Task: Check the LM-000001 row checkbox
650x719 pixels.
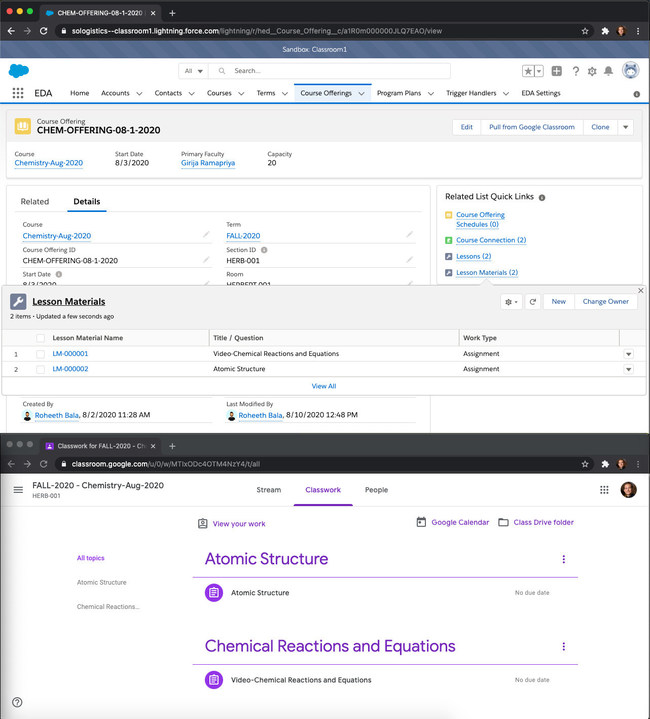Action: pyautogui.click(x=40, y=354)
